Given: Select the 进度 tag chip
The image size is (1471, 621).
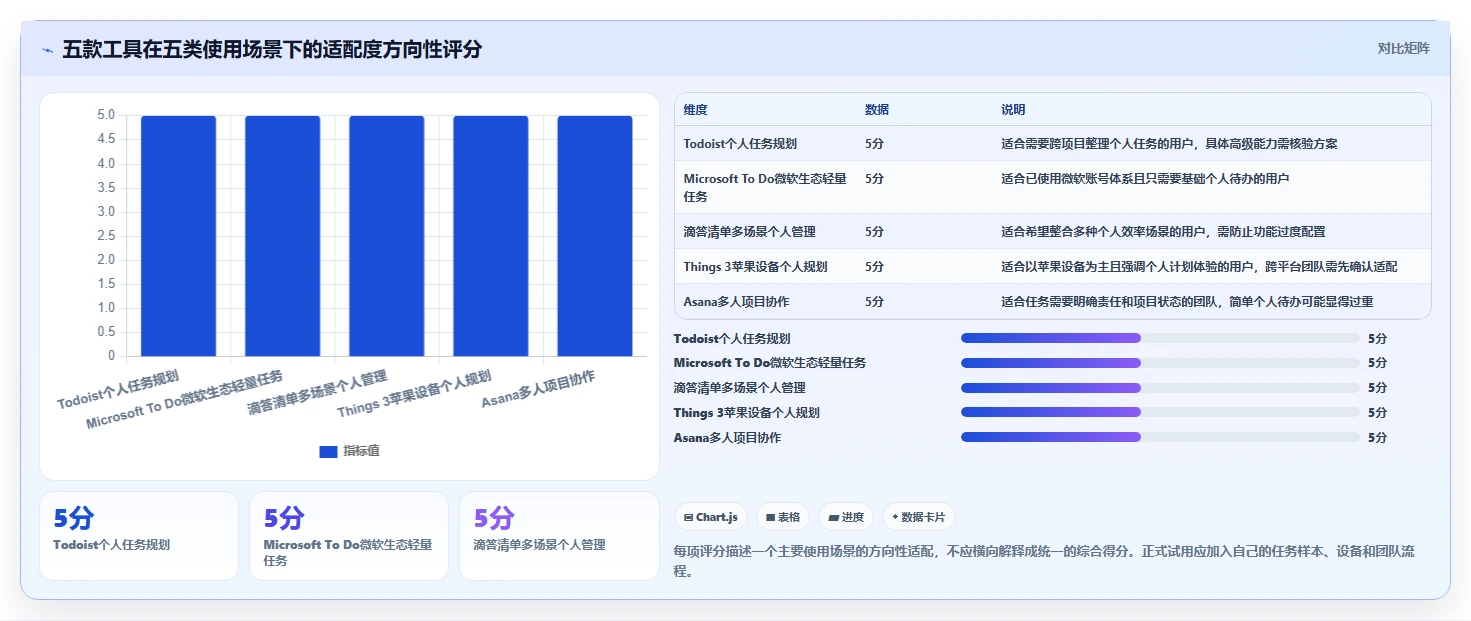Looking at the screenshot, I should click(x=846, y=517).
